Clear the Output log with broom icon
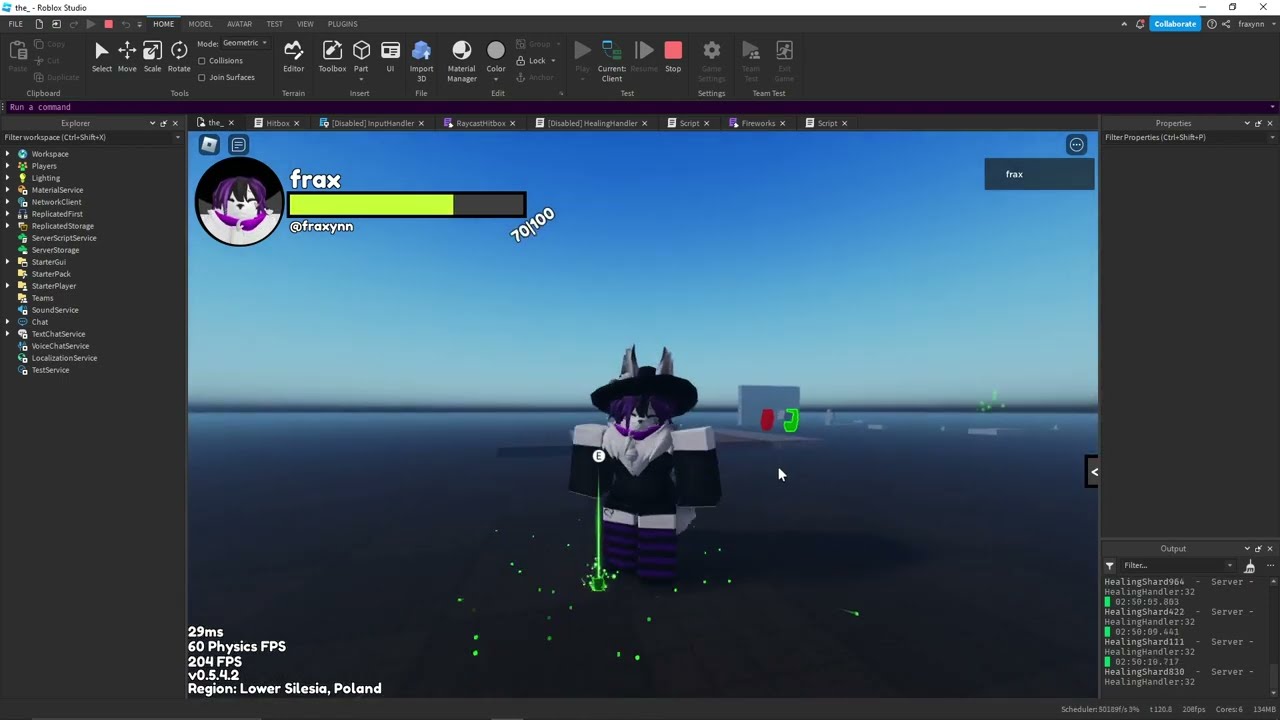Screen dimensions: 1280x720 1250,566
